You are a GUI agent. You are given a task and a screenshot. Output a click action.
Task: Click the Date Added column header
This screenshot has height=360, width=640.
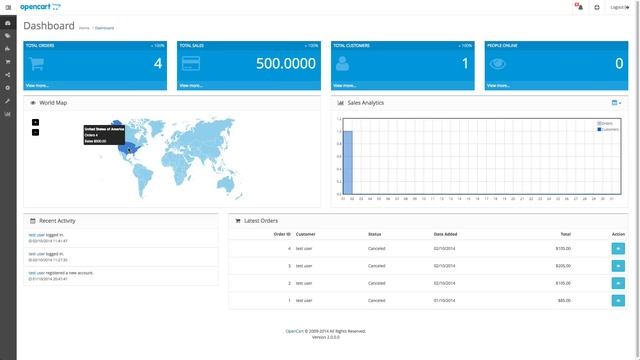(x=445, y=234)
